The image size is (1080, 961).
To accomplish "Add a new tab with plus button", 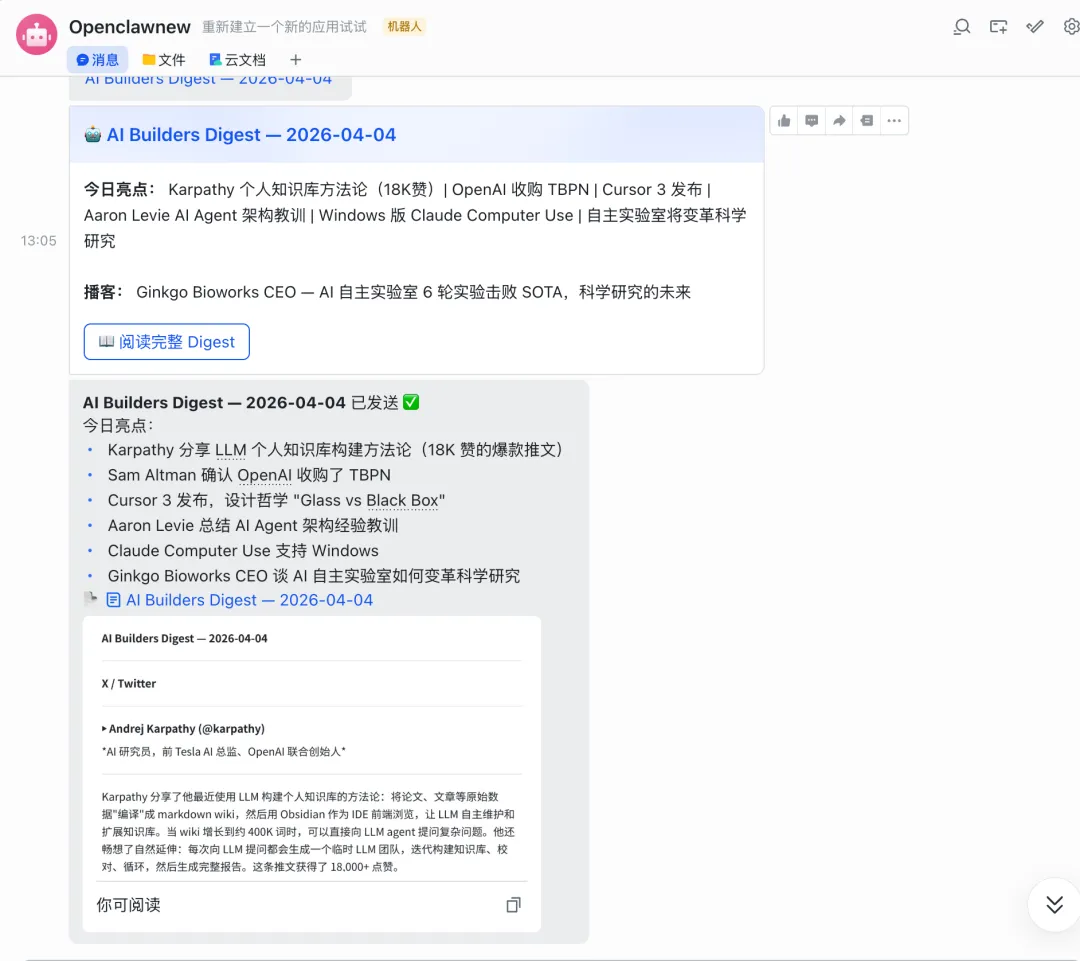I will pos(295,60).
